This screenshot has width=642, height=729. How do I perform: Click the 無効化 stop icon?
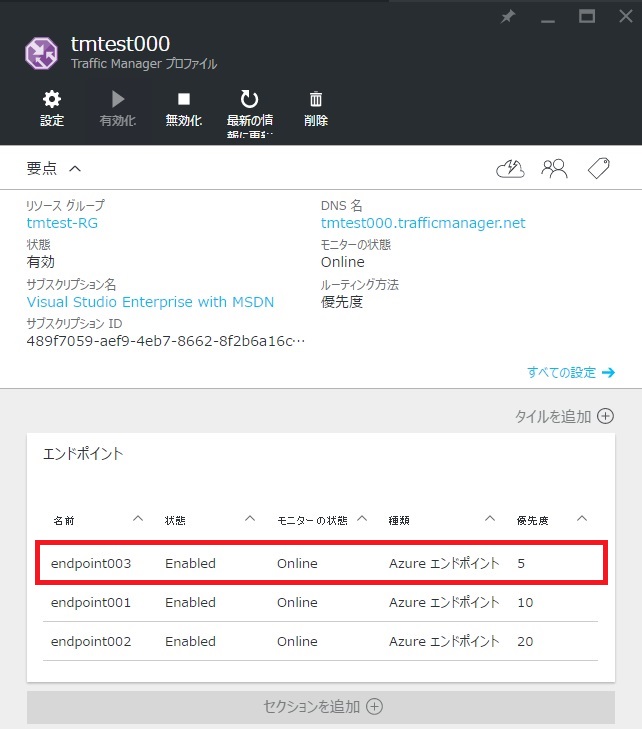(x=184, y=99)
